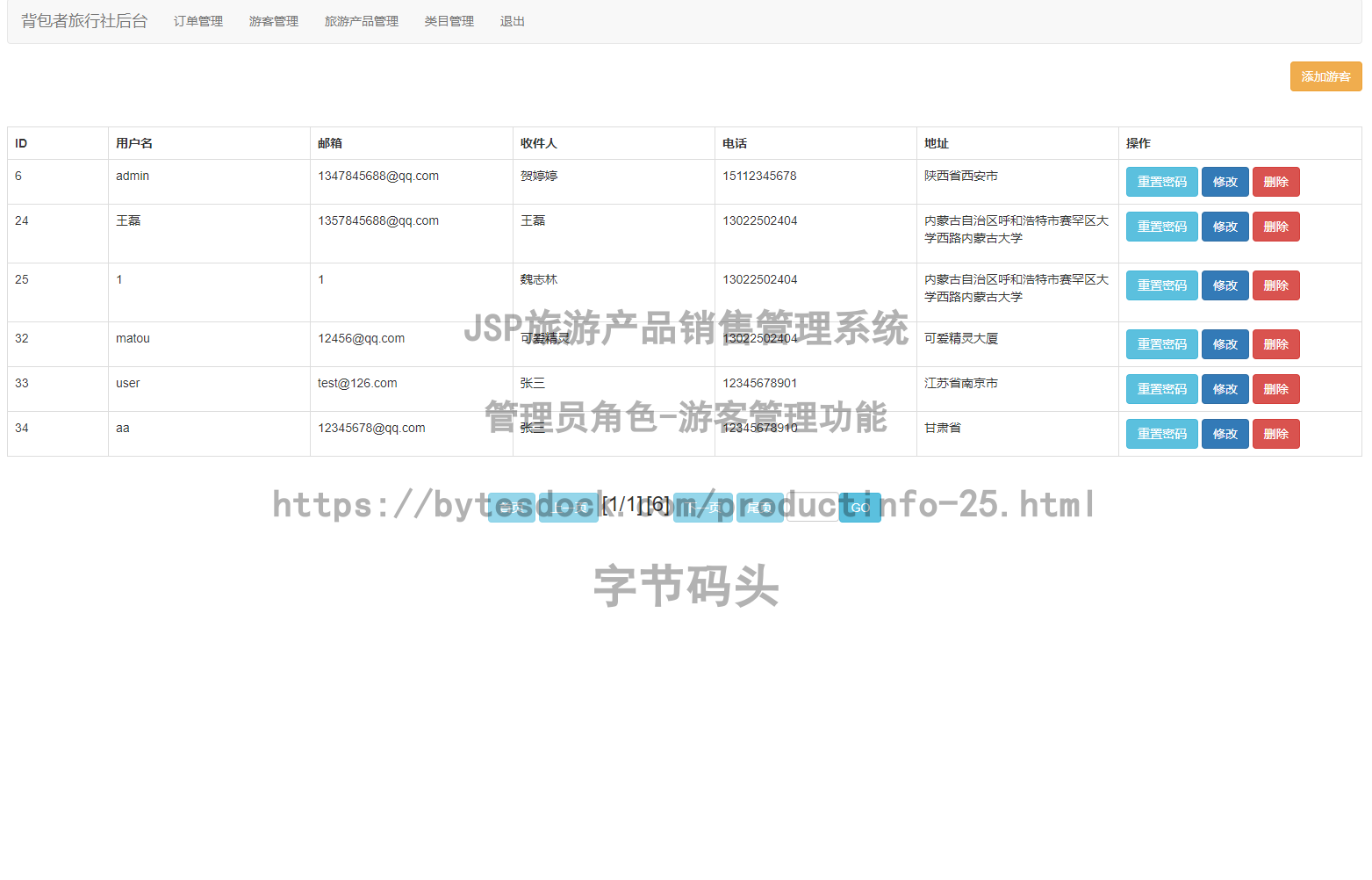Click the 添加游客 button
The image size is (1372, 880).
pos(1325,76)
